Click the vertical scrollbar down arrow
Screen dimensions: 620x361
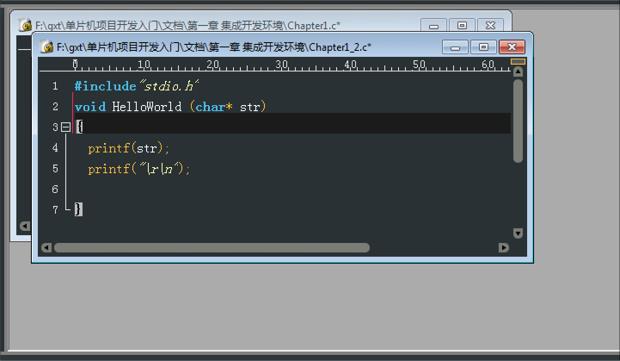518,233
